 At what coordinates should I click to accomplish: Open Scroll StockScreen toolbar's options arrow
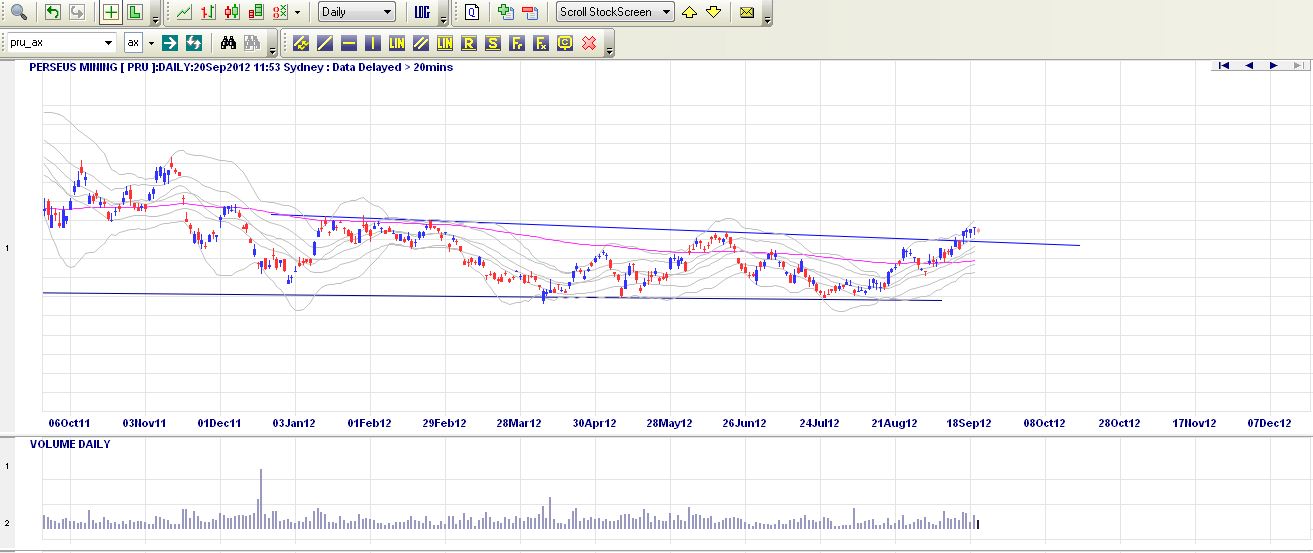tap(767, 18)
